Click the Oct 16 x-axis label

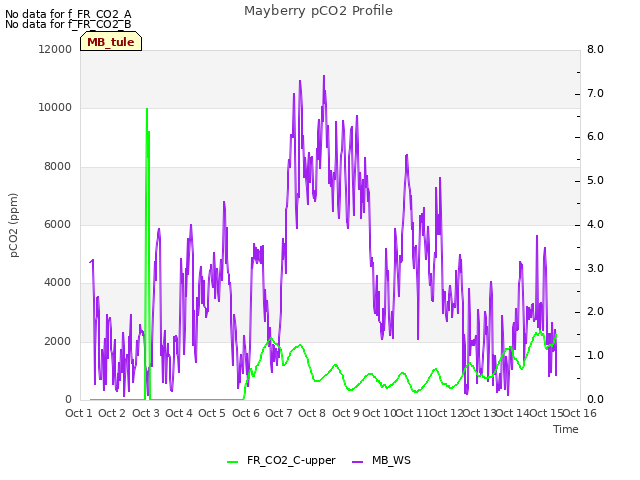[580, 413]
